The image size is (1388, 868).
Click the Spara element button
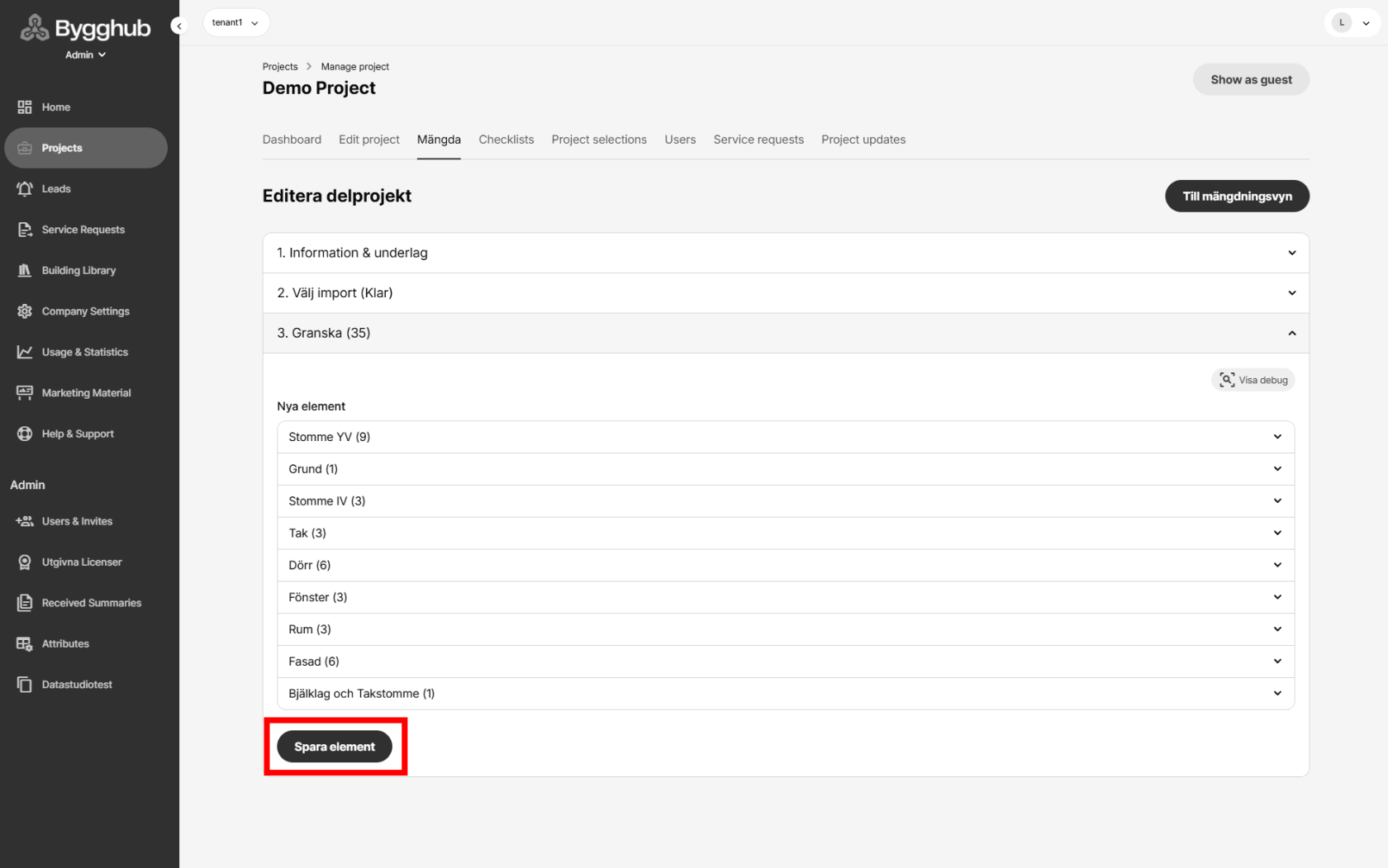[335, 747]
